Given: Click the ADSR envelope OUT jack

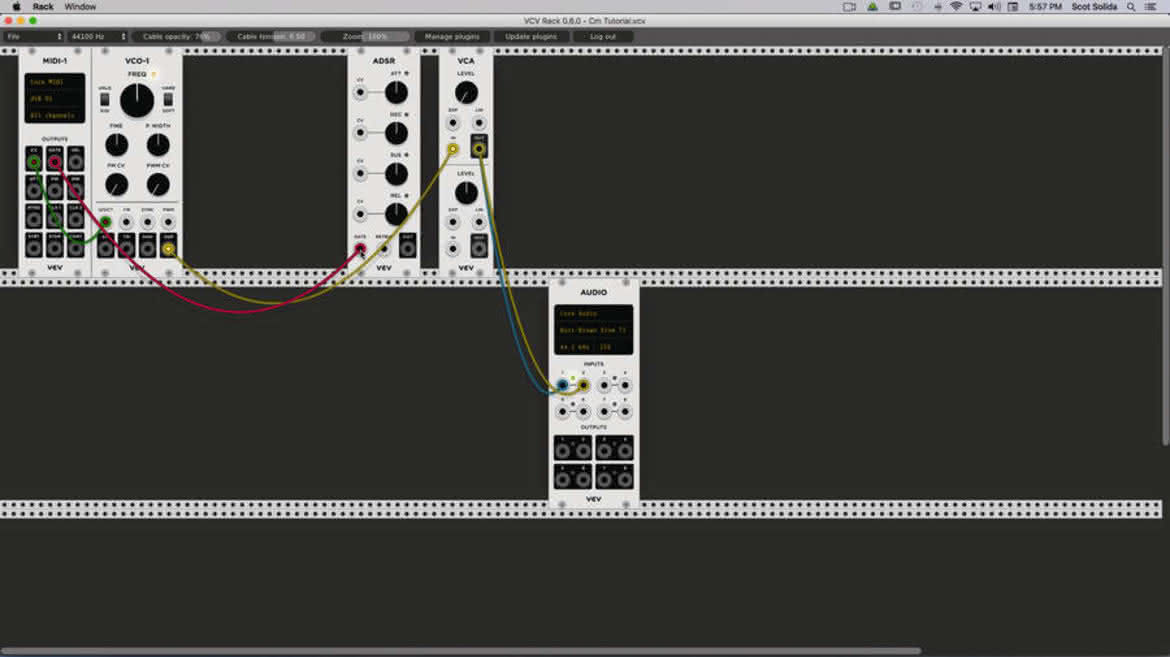Looking at the screenshot, I should pyautogui.click(x=407, y=247).
